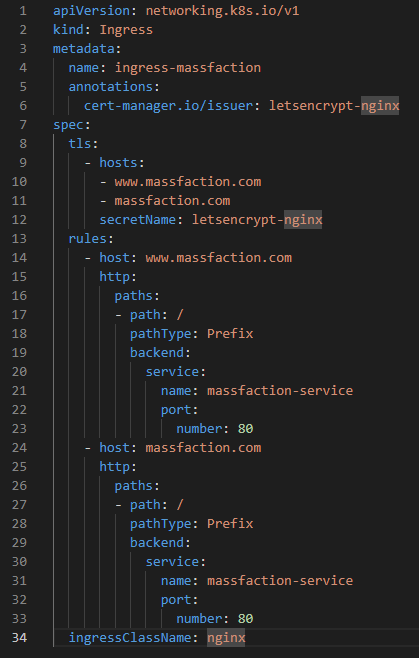Click the cert-manager.io/issuer key
The image size is (419, 658).
[x=168, y=106]
